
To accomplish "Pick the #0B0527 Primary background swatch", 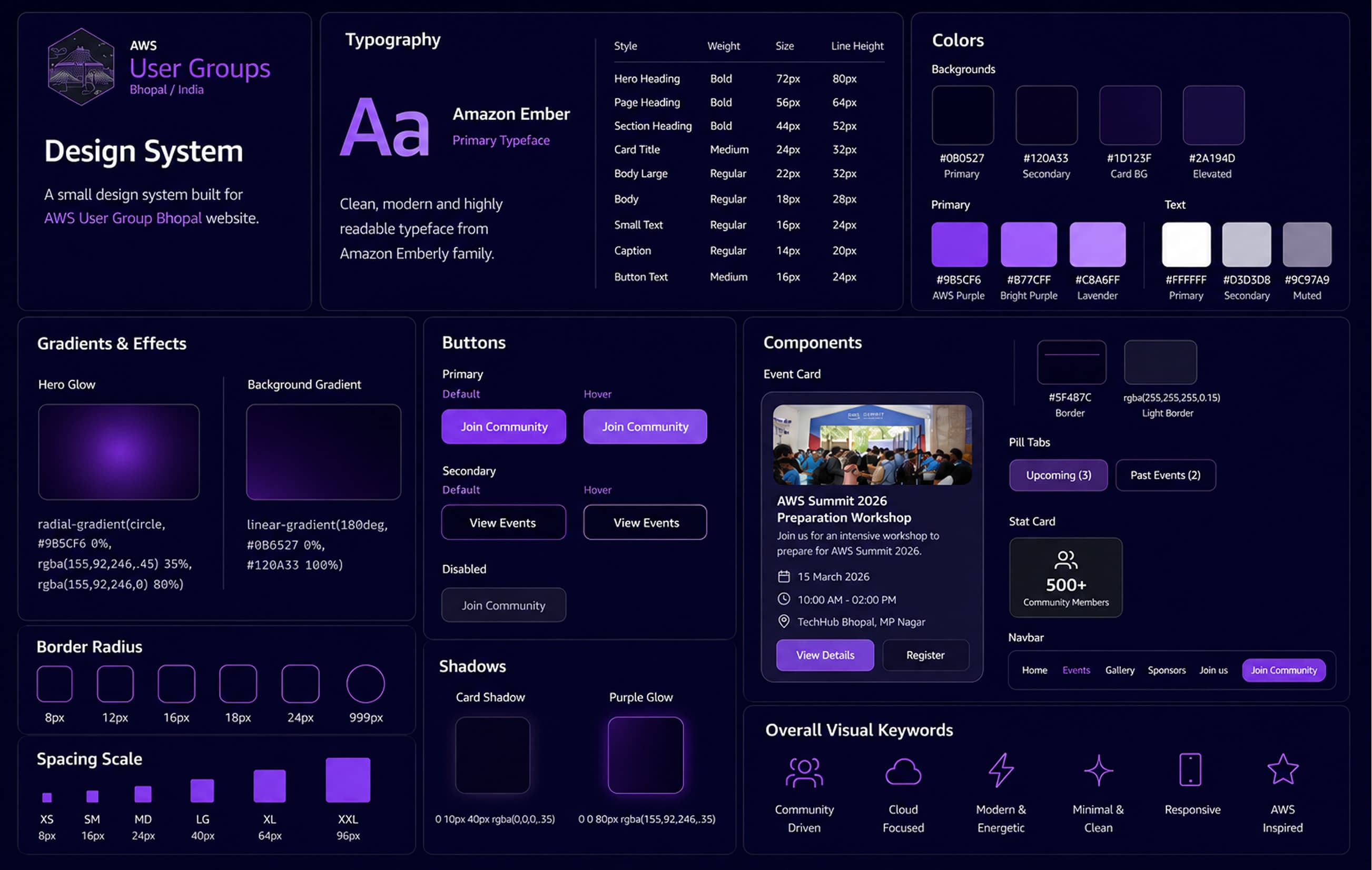I will tap(963, 115).
